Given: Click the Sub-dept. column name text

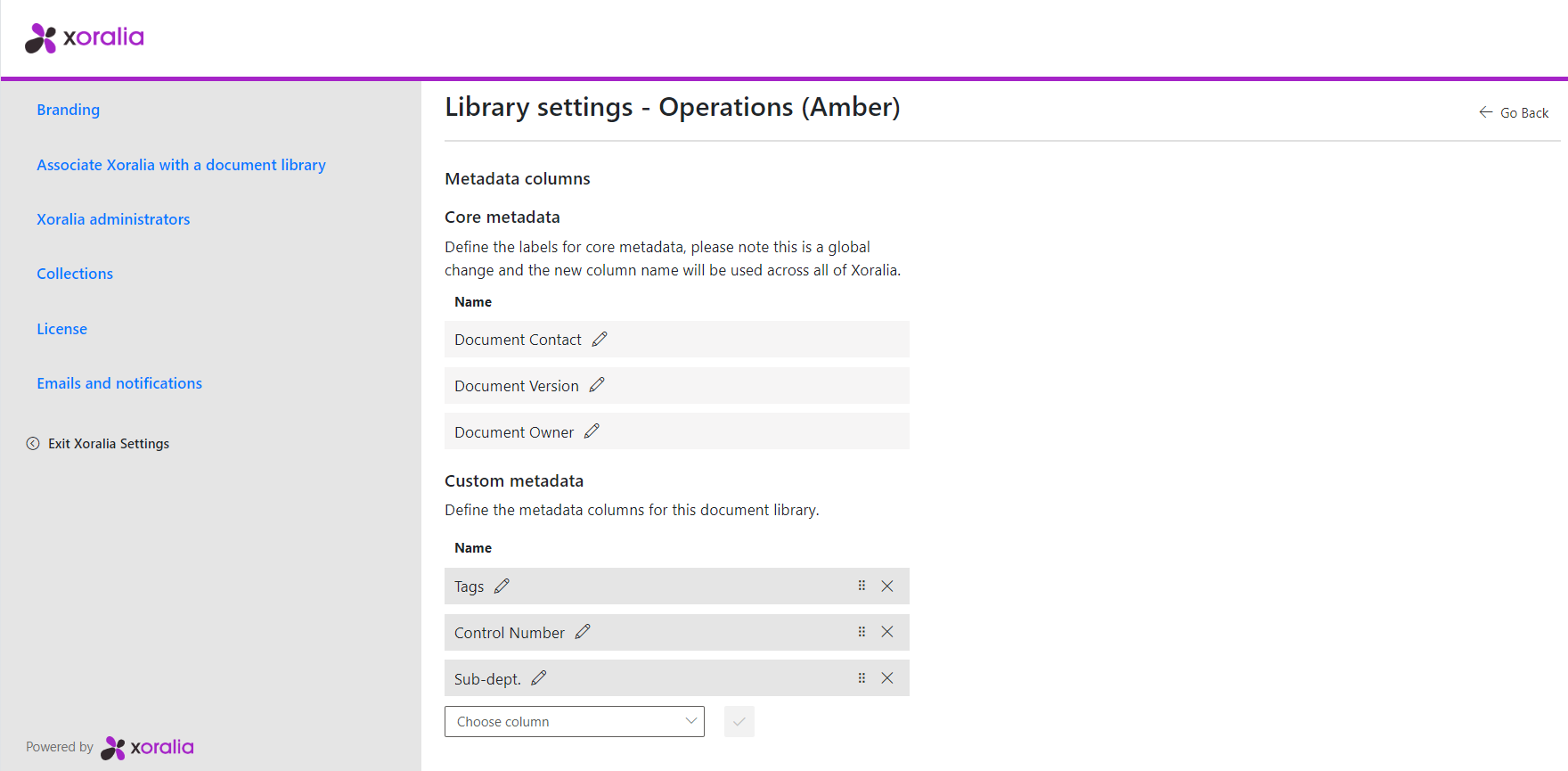Looking at the screenshot, I should pyautogui.click(x=487, y=679).
